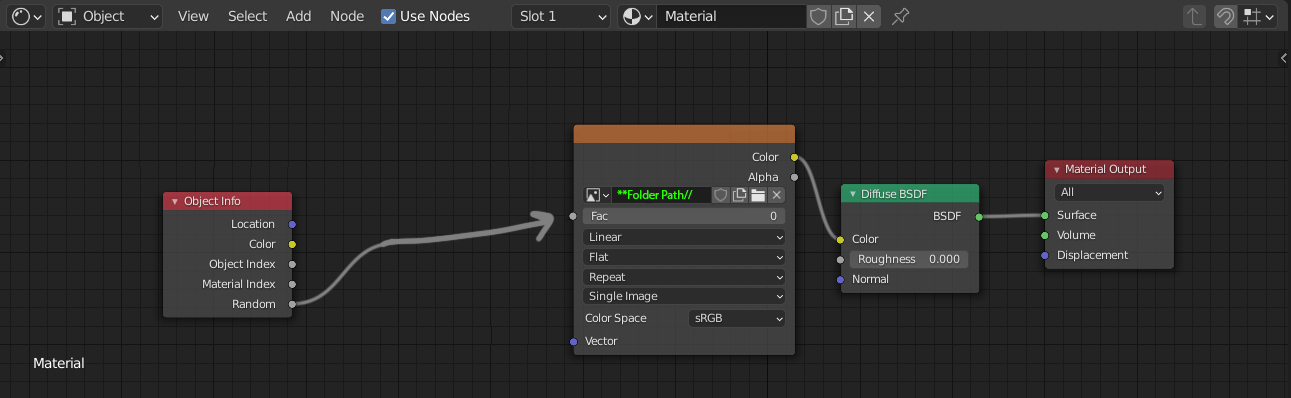This screenshot has height=398, width=1291.
Task: Open the Linear interpolation dropdown
Action: click(684, 237)
